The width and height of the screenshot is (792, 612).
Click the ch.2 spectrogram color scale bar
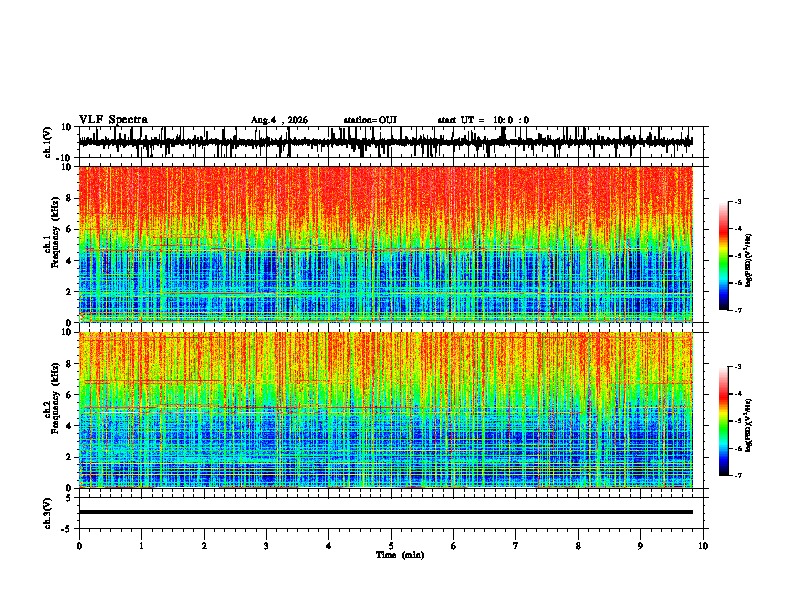coord(724,421)
